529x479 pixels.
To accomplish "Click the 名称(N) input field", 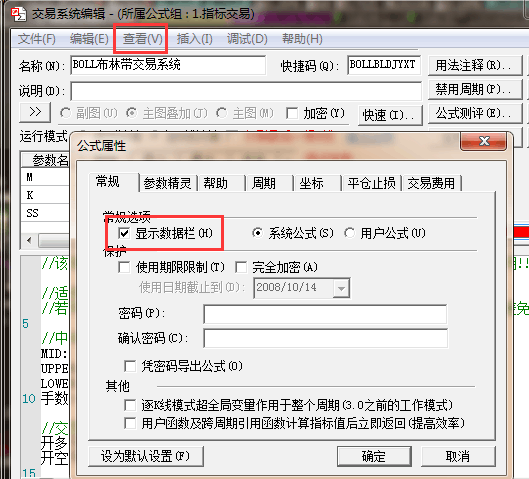I will coord(168,65).
